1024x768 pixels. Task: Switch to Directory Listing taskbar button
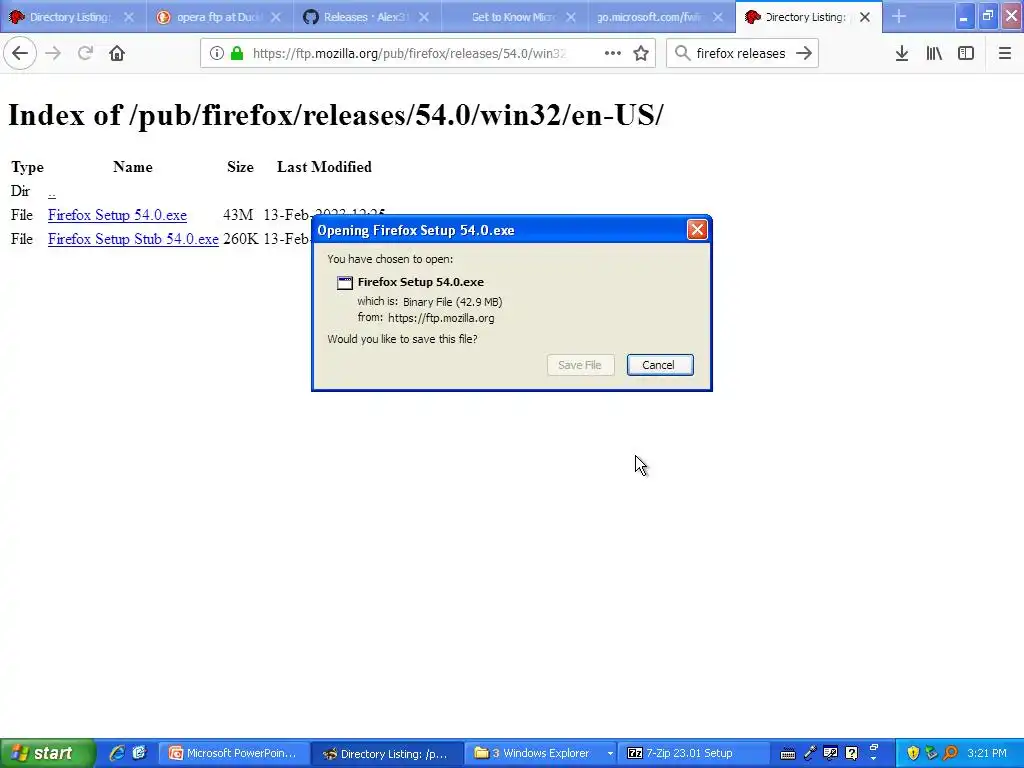pos(387,753)
